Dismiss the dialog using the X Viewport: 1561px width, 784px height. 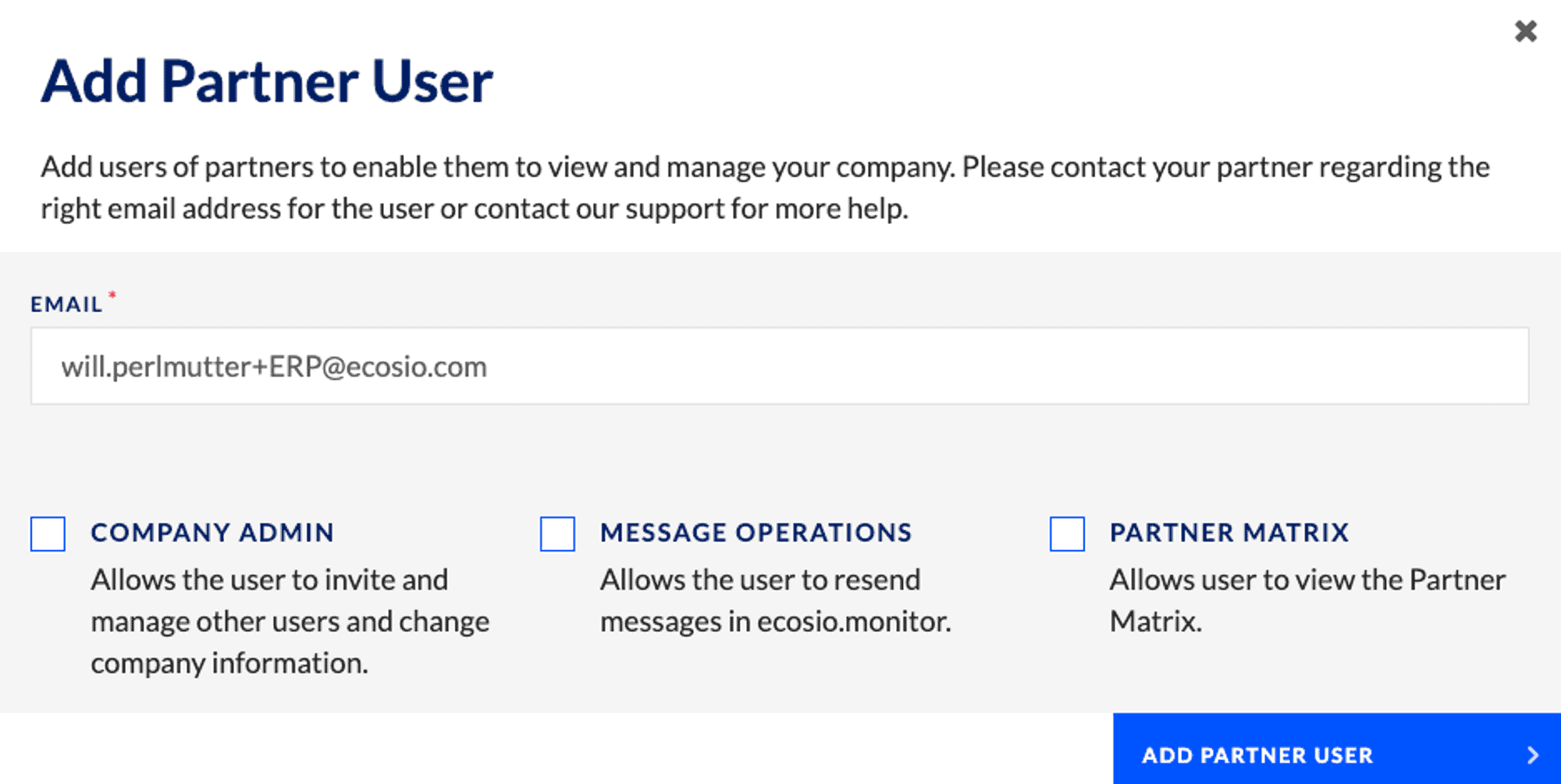click(x=1524, y=33)
